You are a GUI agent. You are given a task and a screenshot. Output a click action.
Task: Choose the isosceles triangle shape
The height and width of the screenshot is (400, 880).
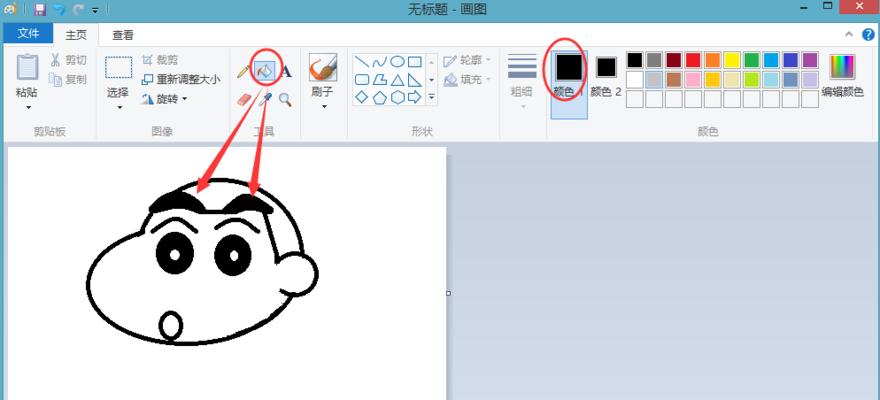[x=397, y=80]
